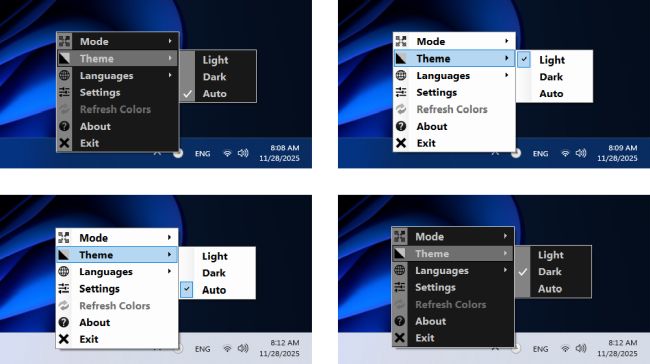Click Refresh Colors icon in light menu with Auto checked
The height and width of the screenshot is (364, 650).
point(64,305)
